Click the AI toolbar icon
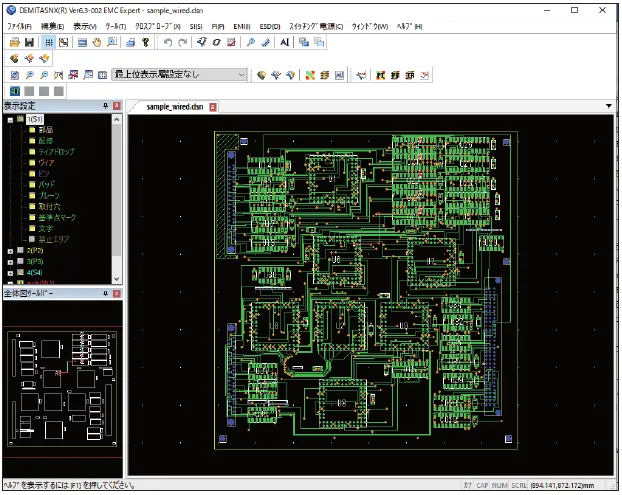The width and height of the screenshot is (622, 495). pyautogui.click(x=284, y=42)
